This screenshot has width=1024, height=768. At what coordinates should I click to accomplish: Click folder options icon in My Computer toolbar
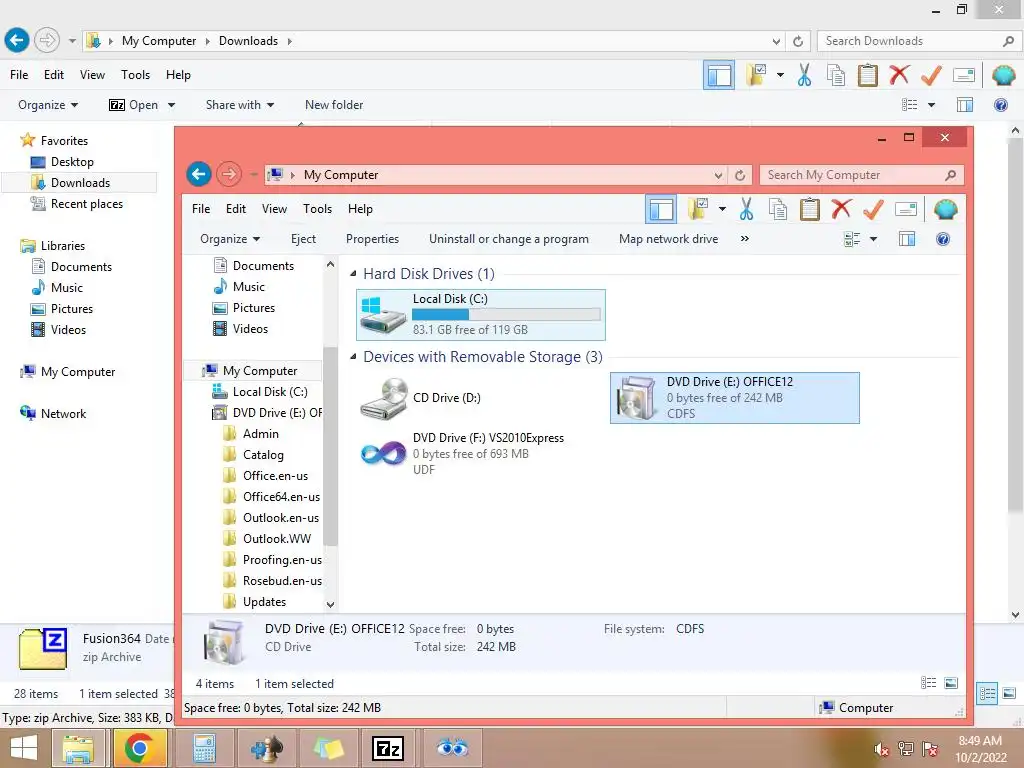698,209
